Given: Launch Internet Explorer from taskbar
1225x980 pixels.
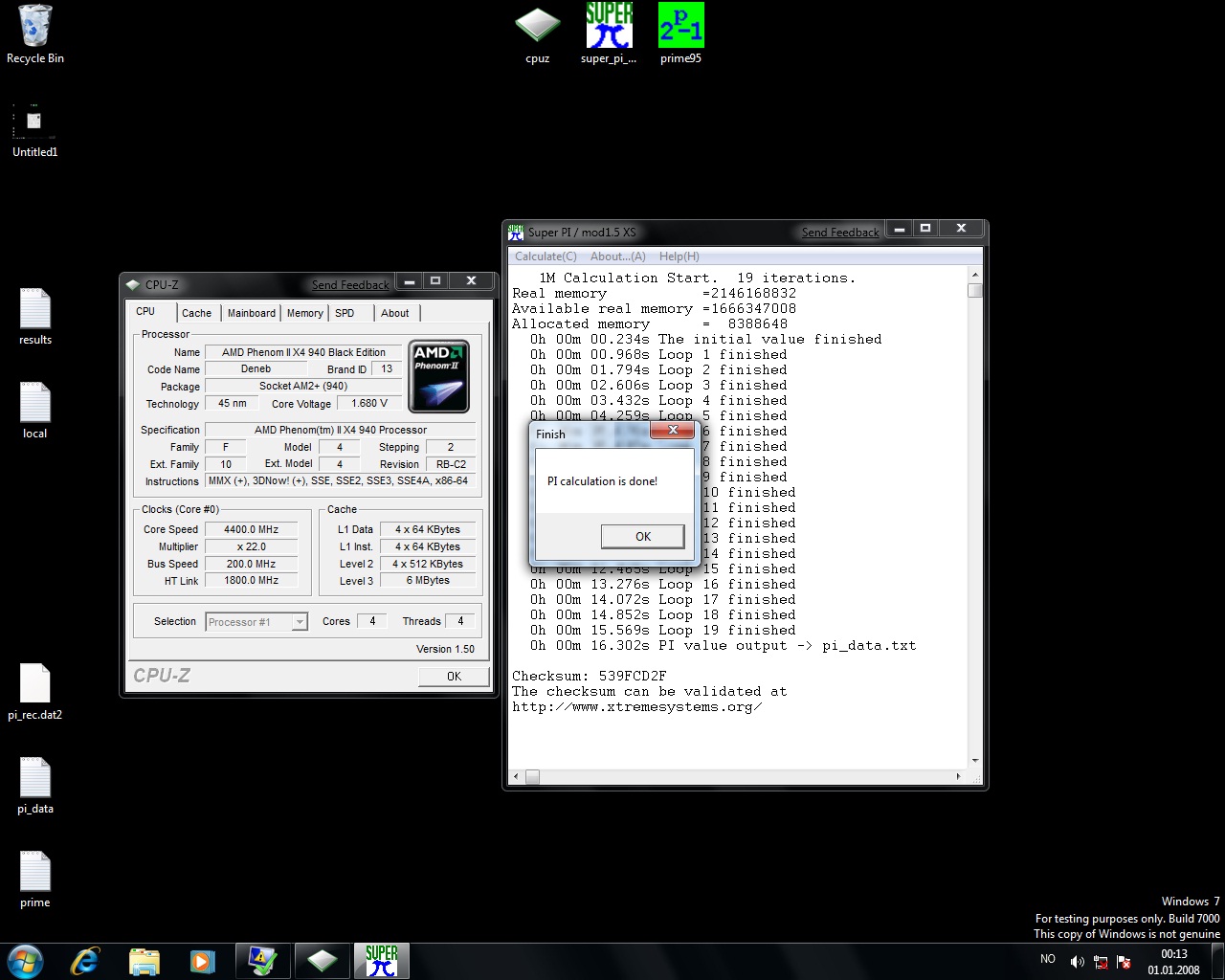Looking at the screenshot, I should point(85,960).
